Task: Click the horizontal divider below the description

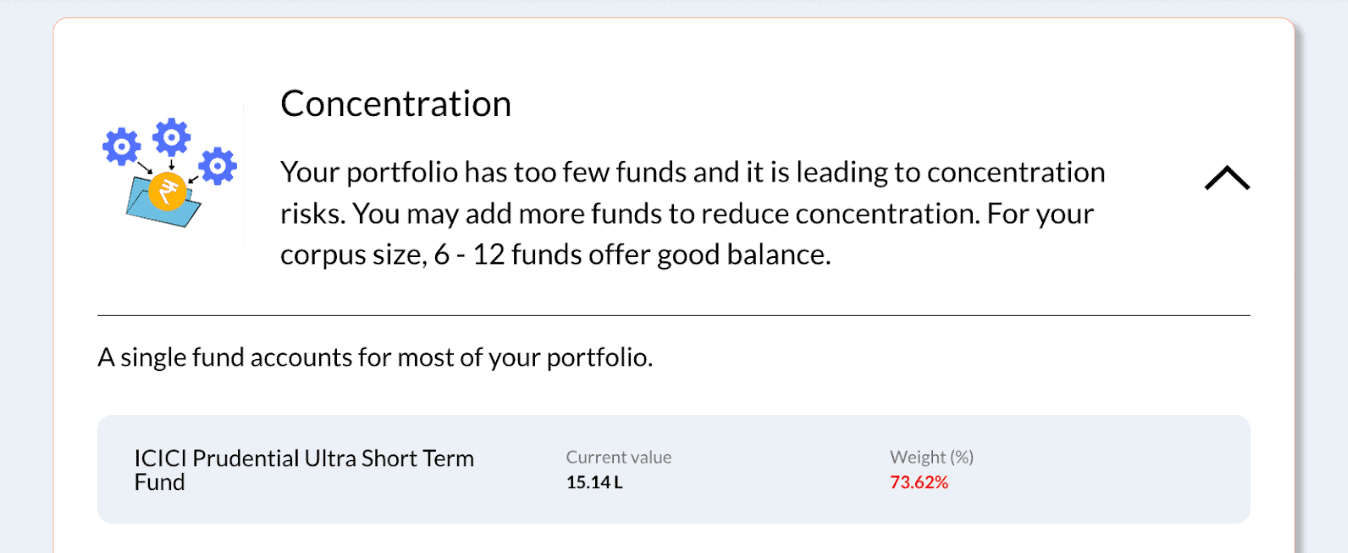Action: tap(674, 315)
